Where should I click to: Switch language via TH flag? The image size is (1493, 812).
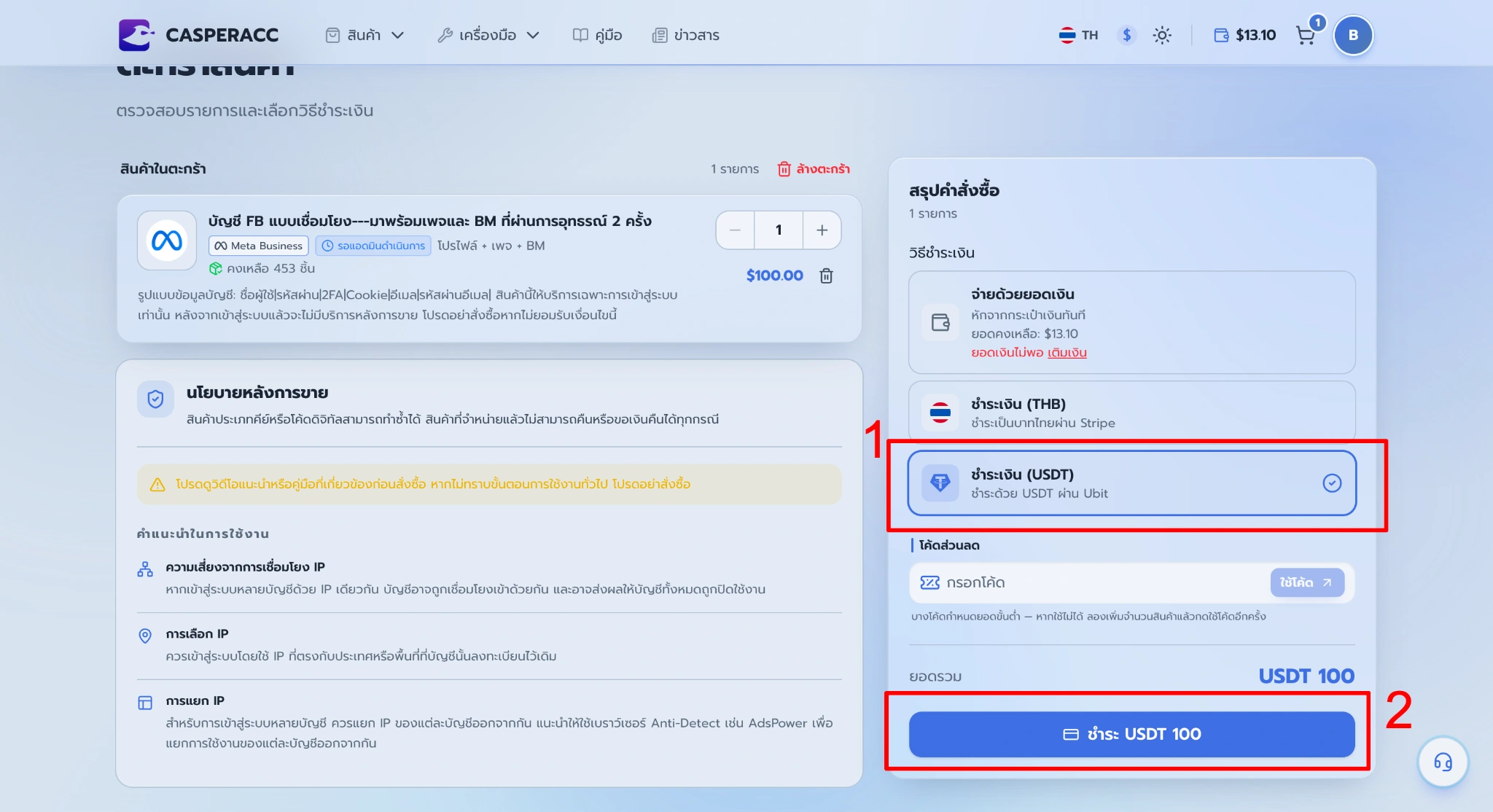point(1078,35)
